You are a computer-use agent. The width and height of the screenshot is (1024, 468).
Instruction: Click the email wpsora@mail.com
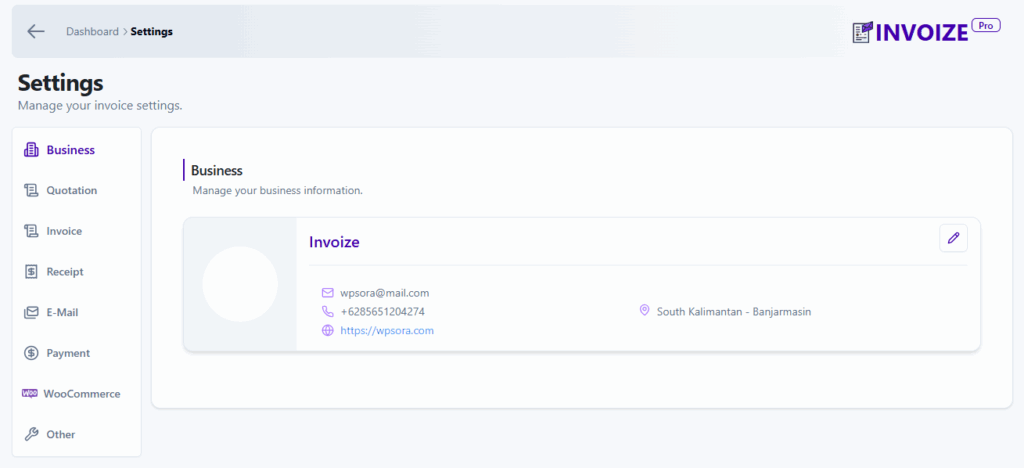(385, 293)
